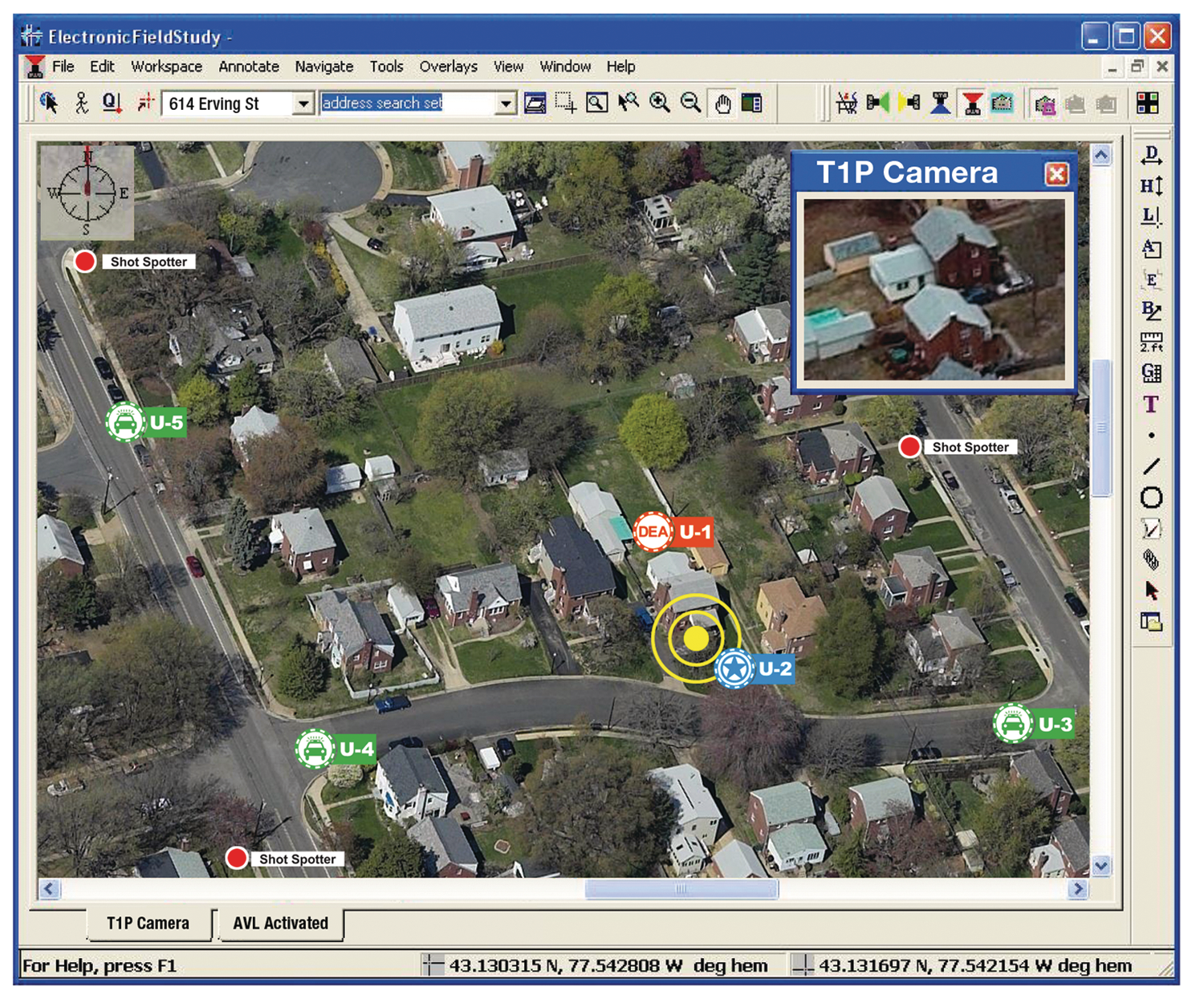Open the Overlays menu
Screen dimensions: 1204x1003
click(448, 67)
